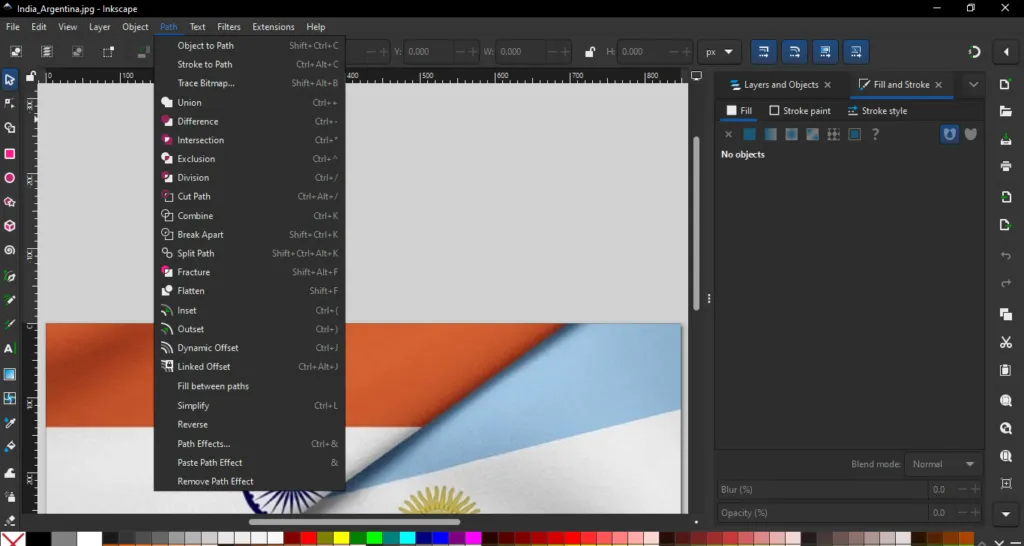Viewport: 1024px width, 546px height.
Task: Toggle the guides lock at ruler corner
Action: click(x=30, y=76)
